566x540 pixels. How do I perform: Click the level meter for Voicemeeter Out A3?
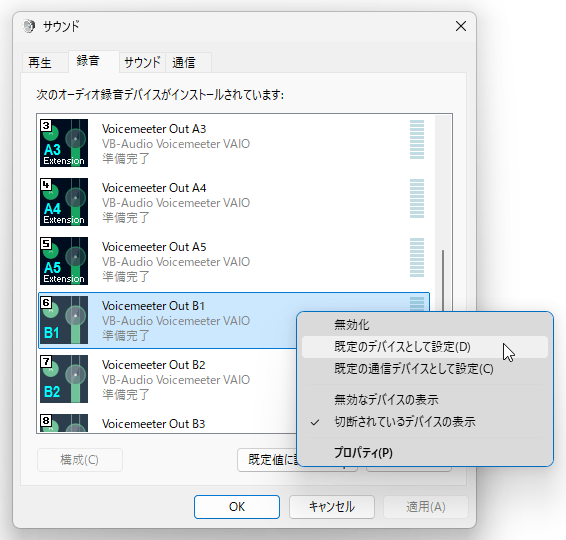(417, 140)
